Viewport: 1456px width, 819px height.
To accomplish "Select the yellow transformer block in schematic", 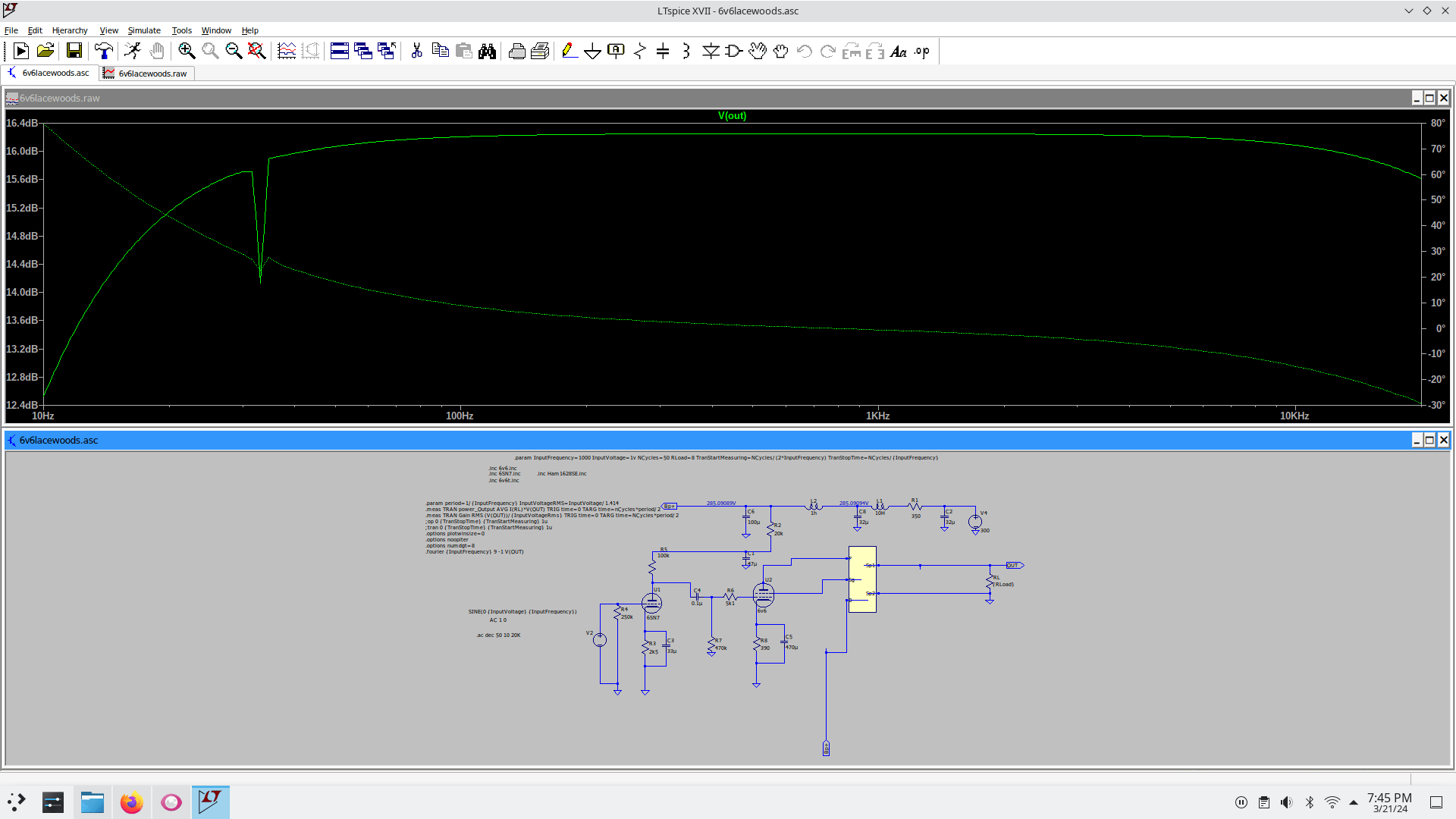I will (862, 579).
